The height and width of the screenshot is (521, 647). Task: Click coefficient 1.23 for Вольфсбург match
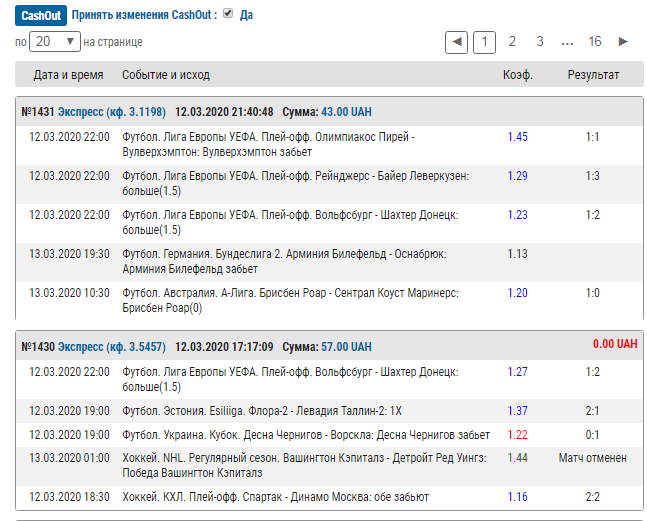point(517,215)
